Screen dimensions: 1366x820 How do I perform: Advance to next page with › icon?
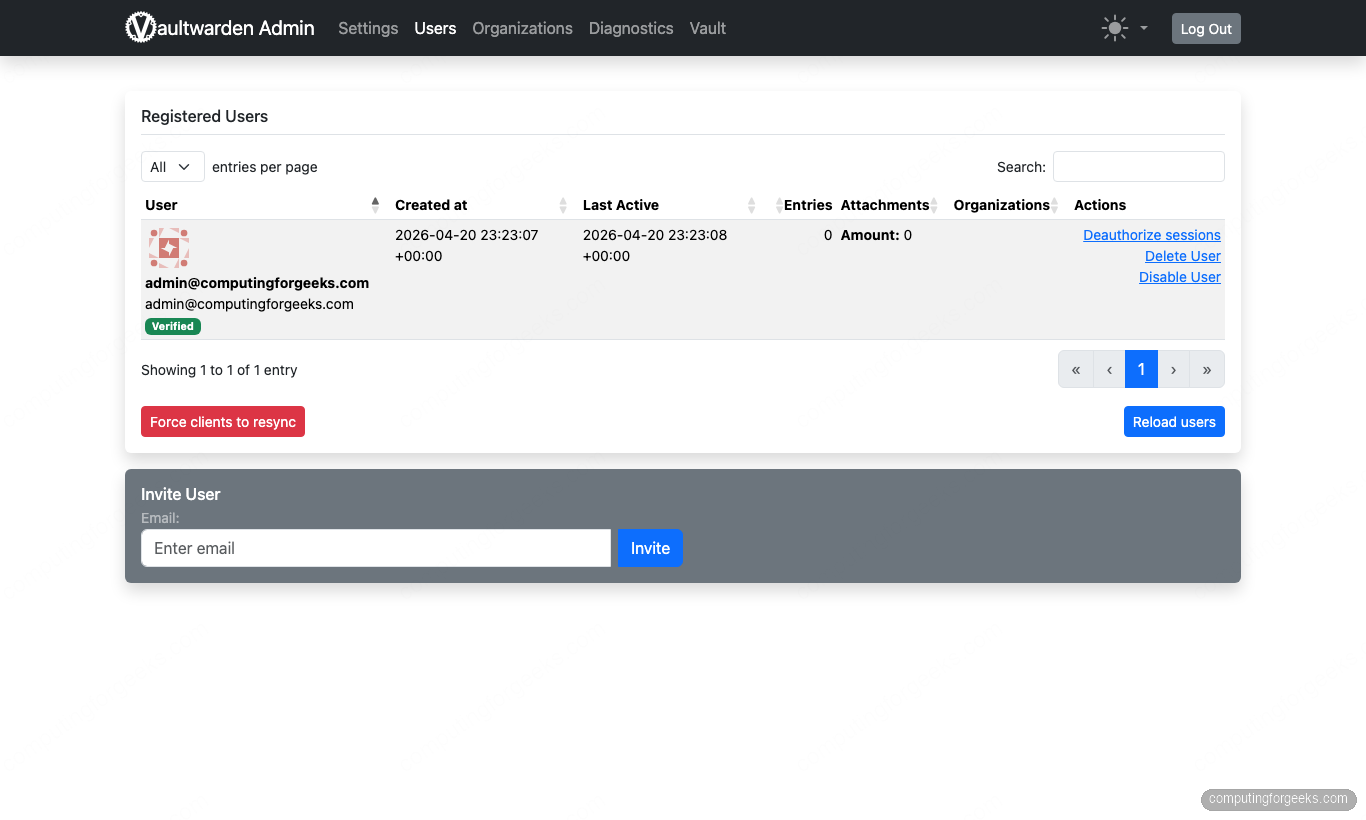1173,369
